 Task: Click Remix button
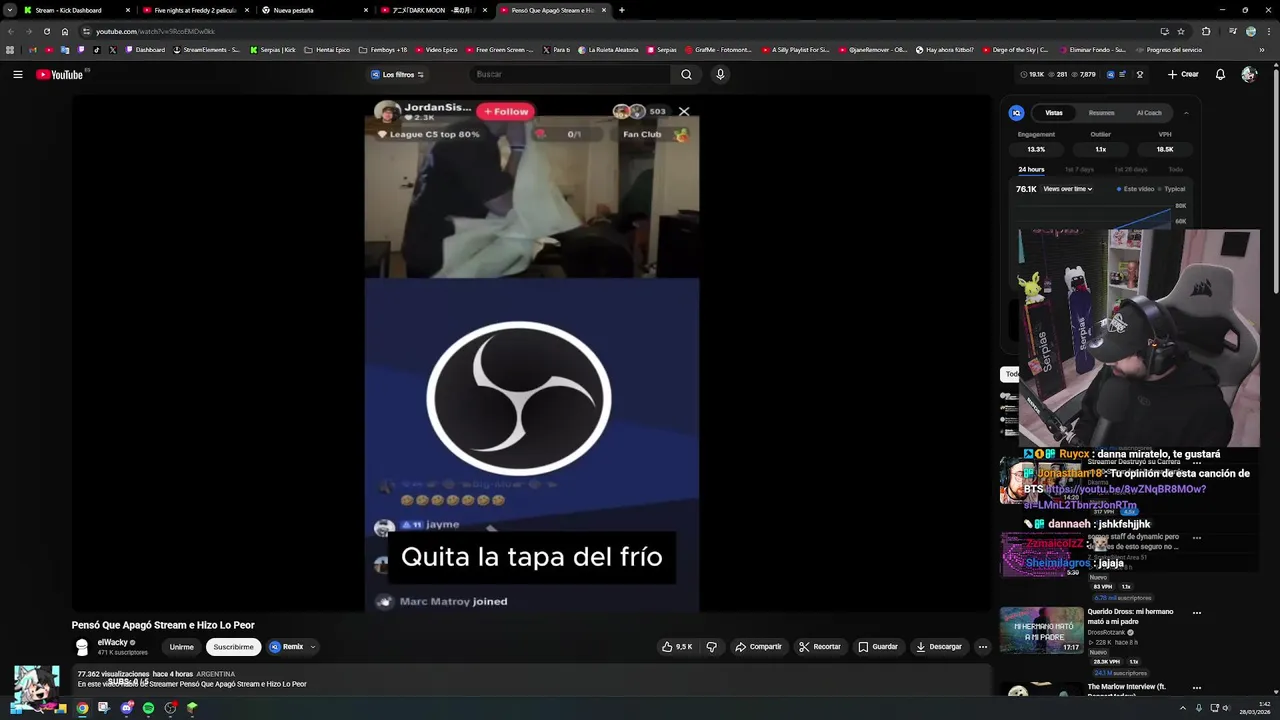click(286, 647)
